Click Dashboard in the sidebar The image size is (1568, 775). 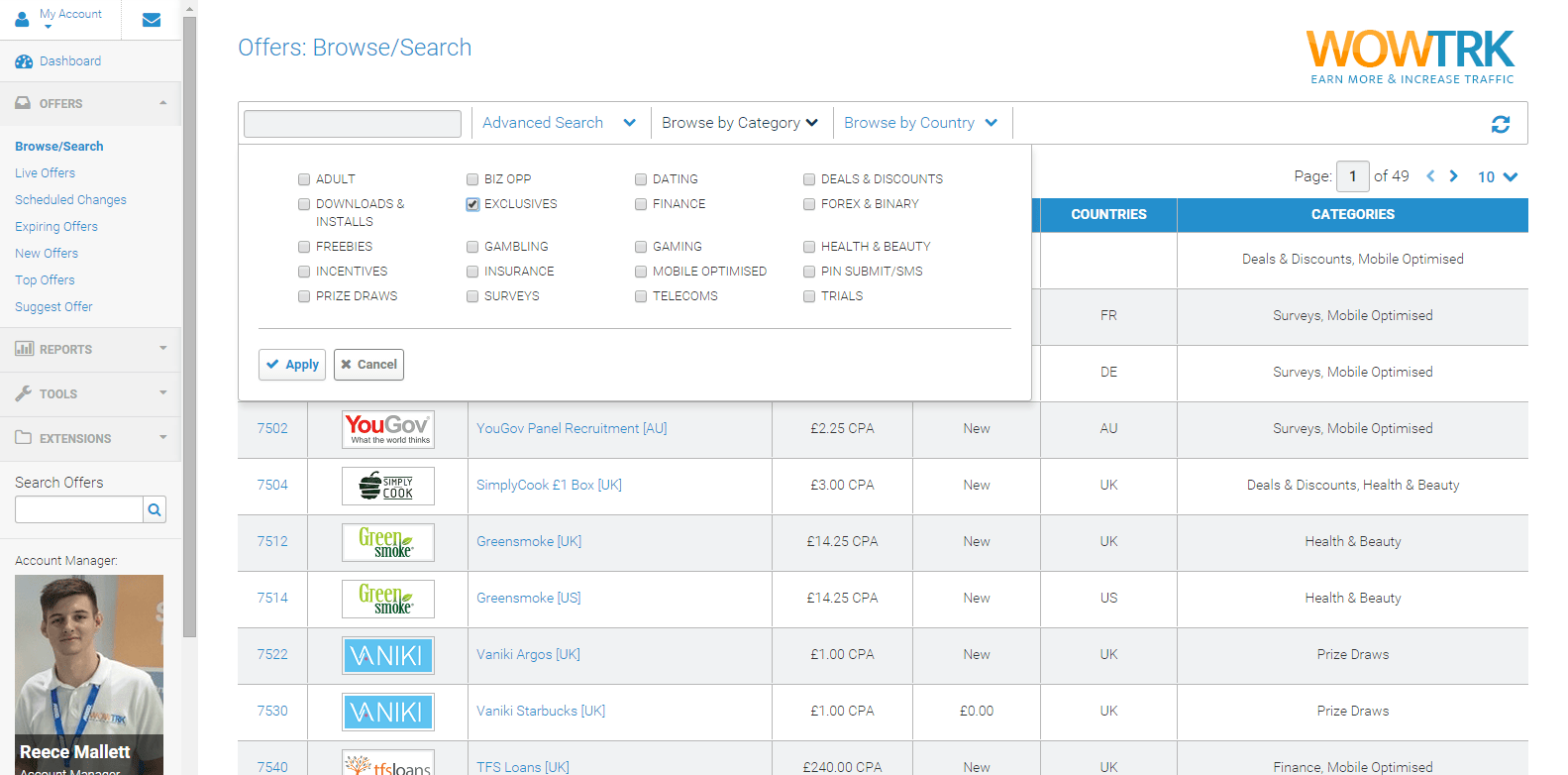click(x=70, y=61)
